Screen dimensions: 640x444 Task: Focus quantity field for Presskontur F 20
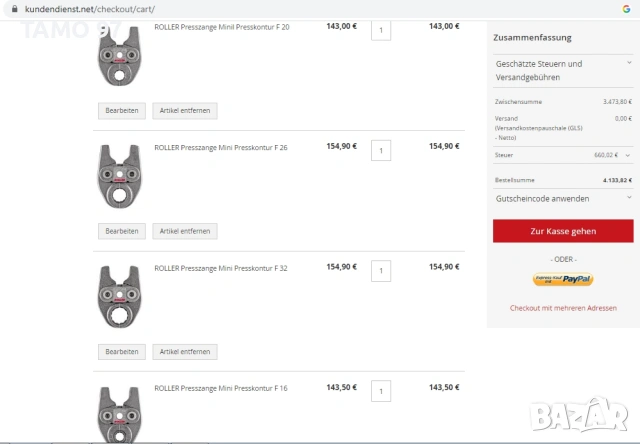(x=380, y=30)
